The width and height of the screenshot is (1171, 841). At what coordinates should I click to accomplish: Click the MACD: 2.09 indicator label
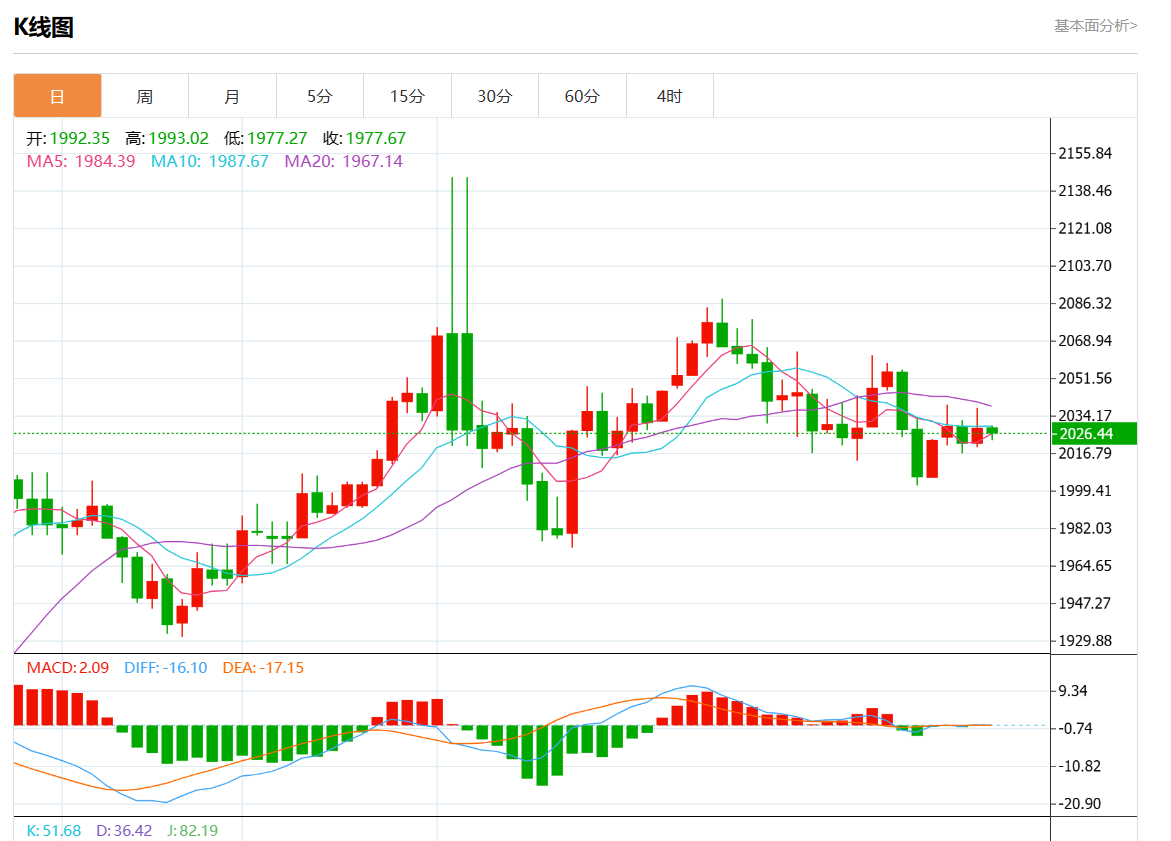pos(68,668)
